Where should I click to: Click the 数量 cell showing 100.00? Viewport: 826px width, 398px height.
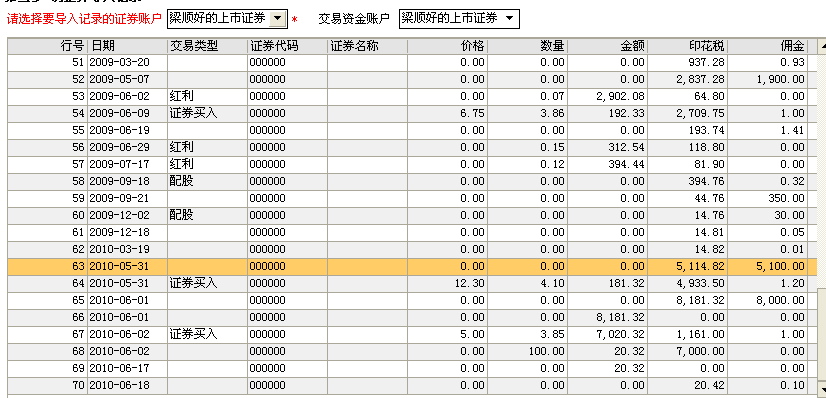528,351
